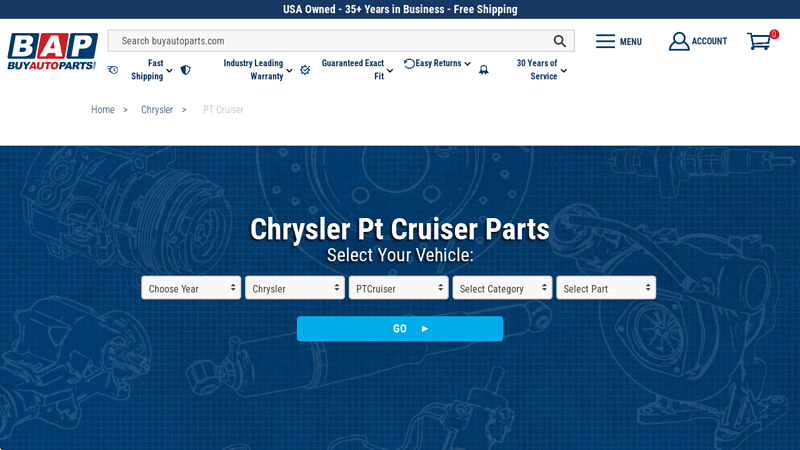Open the hamburger menu icon
The width and height of the screenshot is (800, 450).
click(x=605, y=41)
